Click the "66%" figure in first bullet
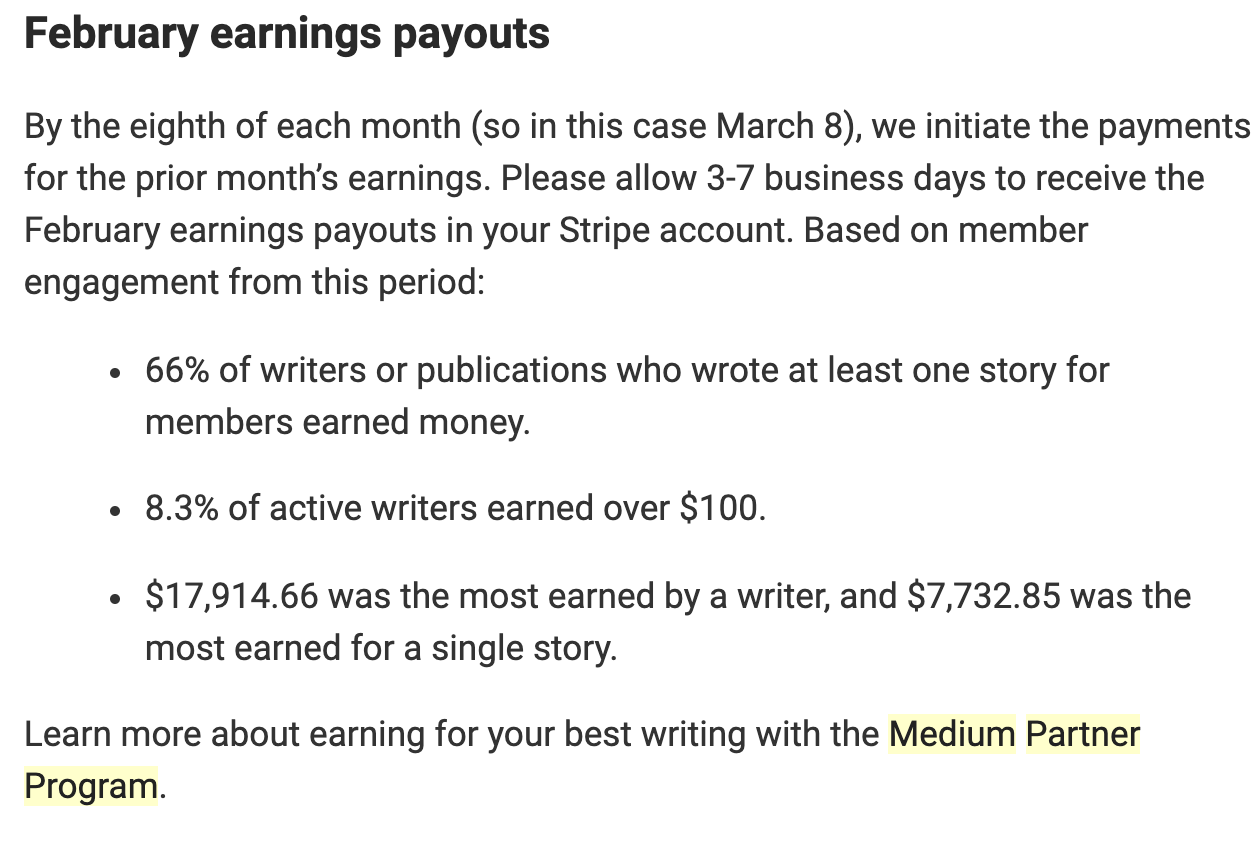Image resolution: width=1252 pixels, height=856 pixels. (x=177, y=370)
